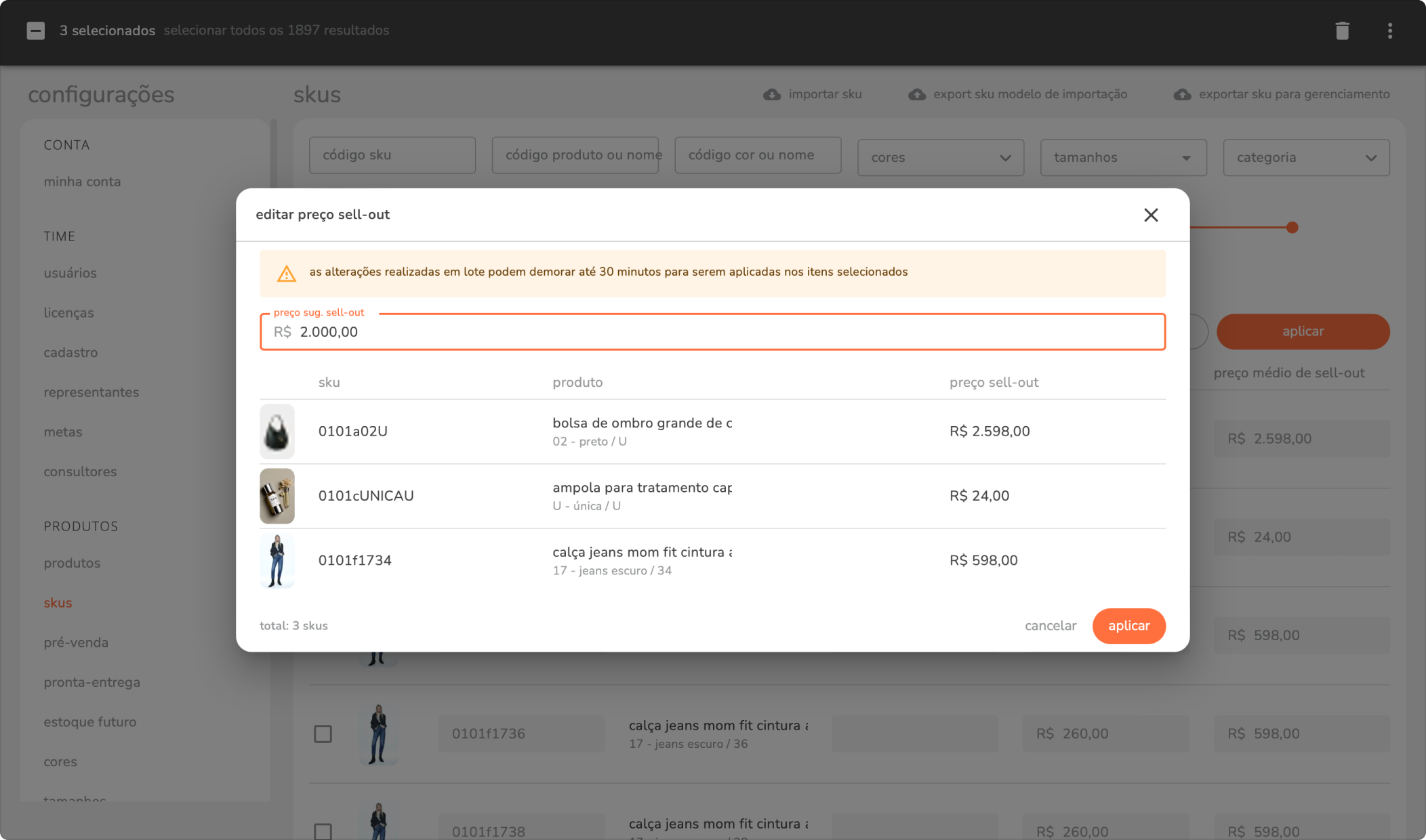Open the categoria dropdown filter
Viewport: 1426px width, 840px height.
(1306, 158)
